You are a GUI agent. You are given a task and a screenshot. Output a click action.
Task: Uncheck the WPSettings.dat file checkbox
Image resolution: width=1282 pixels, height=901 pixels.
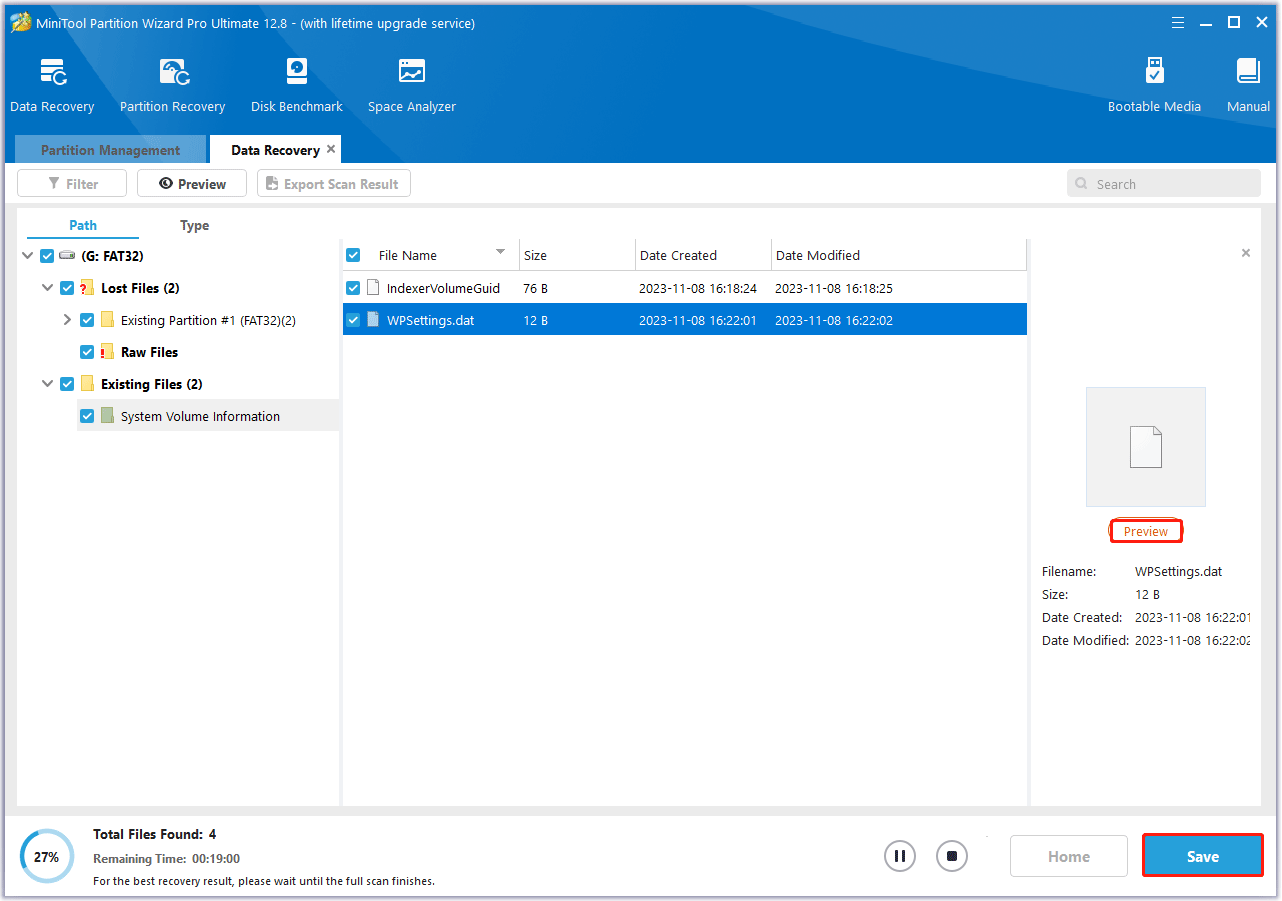(x=353, y=320)
